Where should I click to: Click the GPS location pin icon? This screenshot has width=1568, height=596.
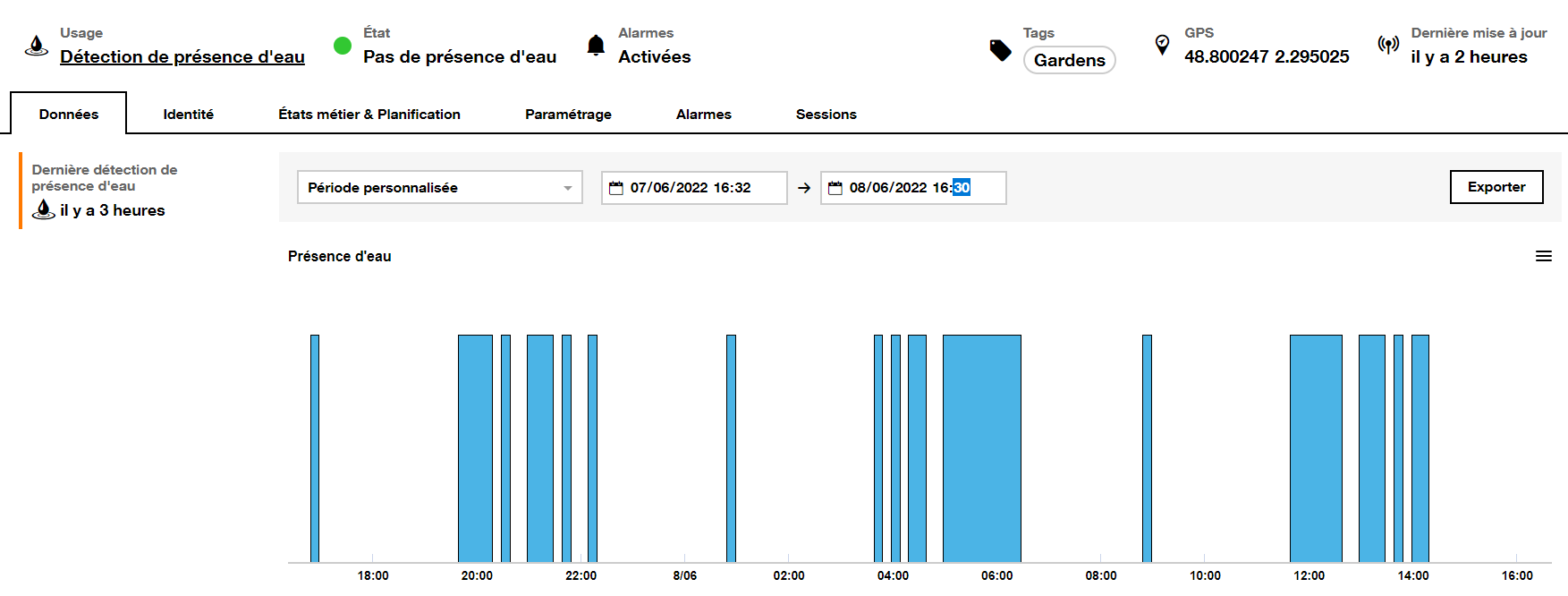pyautogui.click(x=1162, y=45)
